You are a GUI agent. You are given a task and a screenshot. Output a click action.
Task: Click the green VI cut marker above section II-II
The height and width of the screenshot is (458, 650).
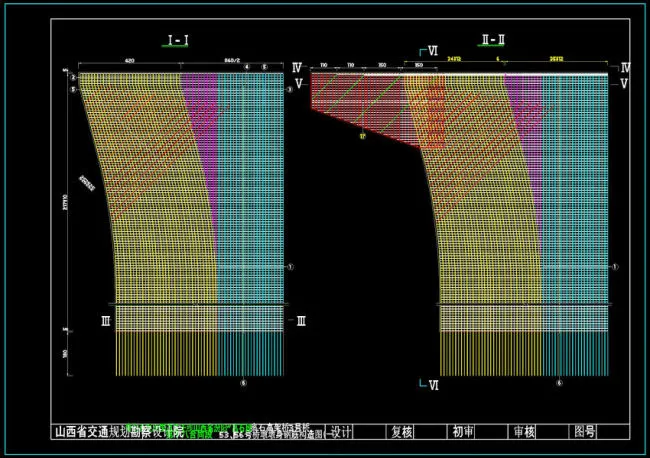(x=432, y=50)
